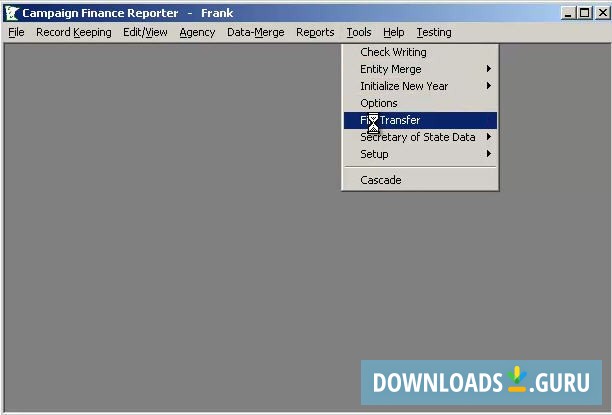Open the Testing menu
Screen dimensions: 612x415
point(434,32)
